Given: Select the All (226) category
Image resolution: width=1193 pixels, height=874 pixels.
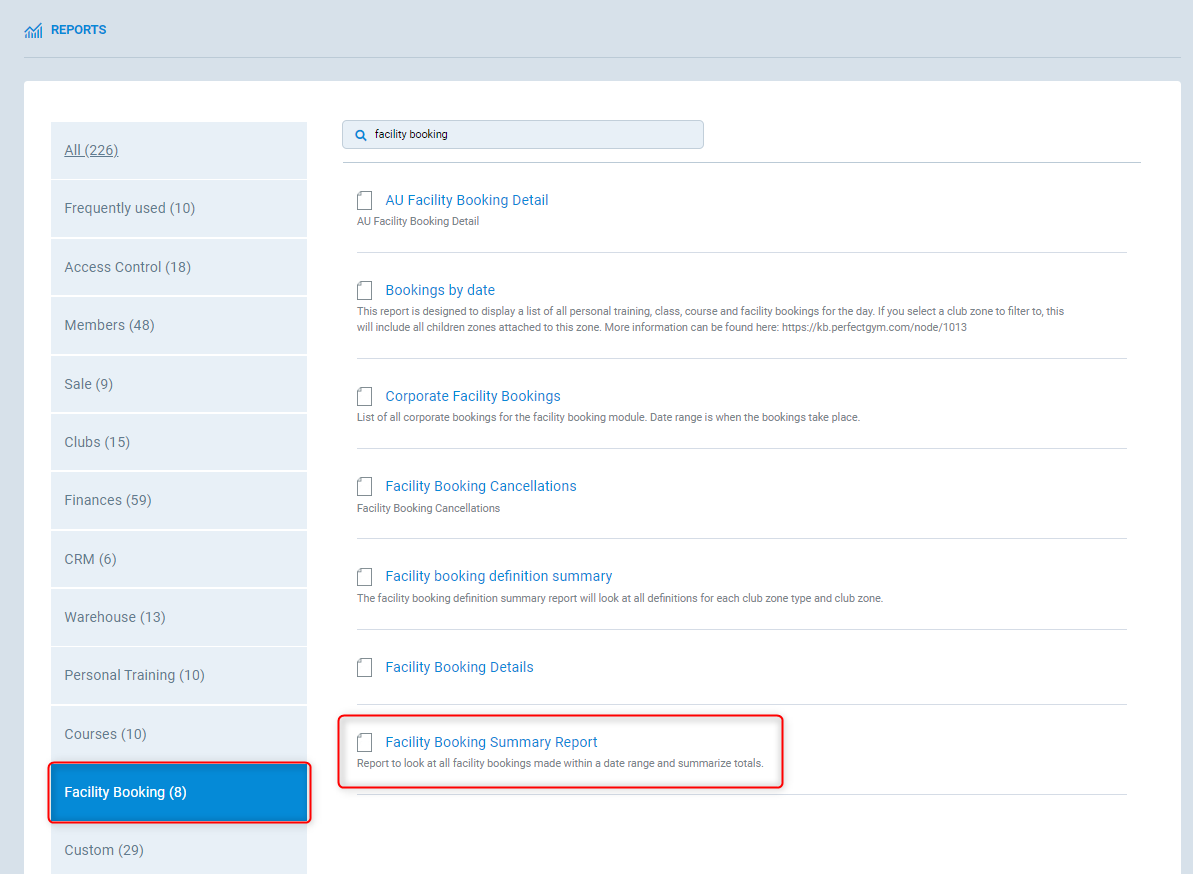Looking at the screenshot, I should point(91,150).
